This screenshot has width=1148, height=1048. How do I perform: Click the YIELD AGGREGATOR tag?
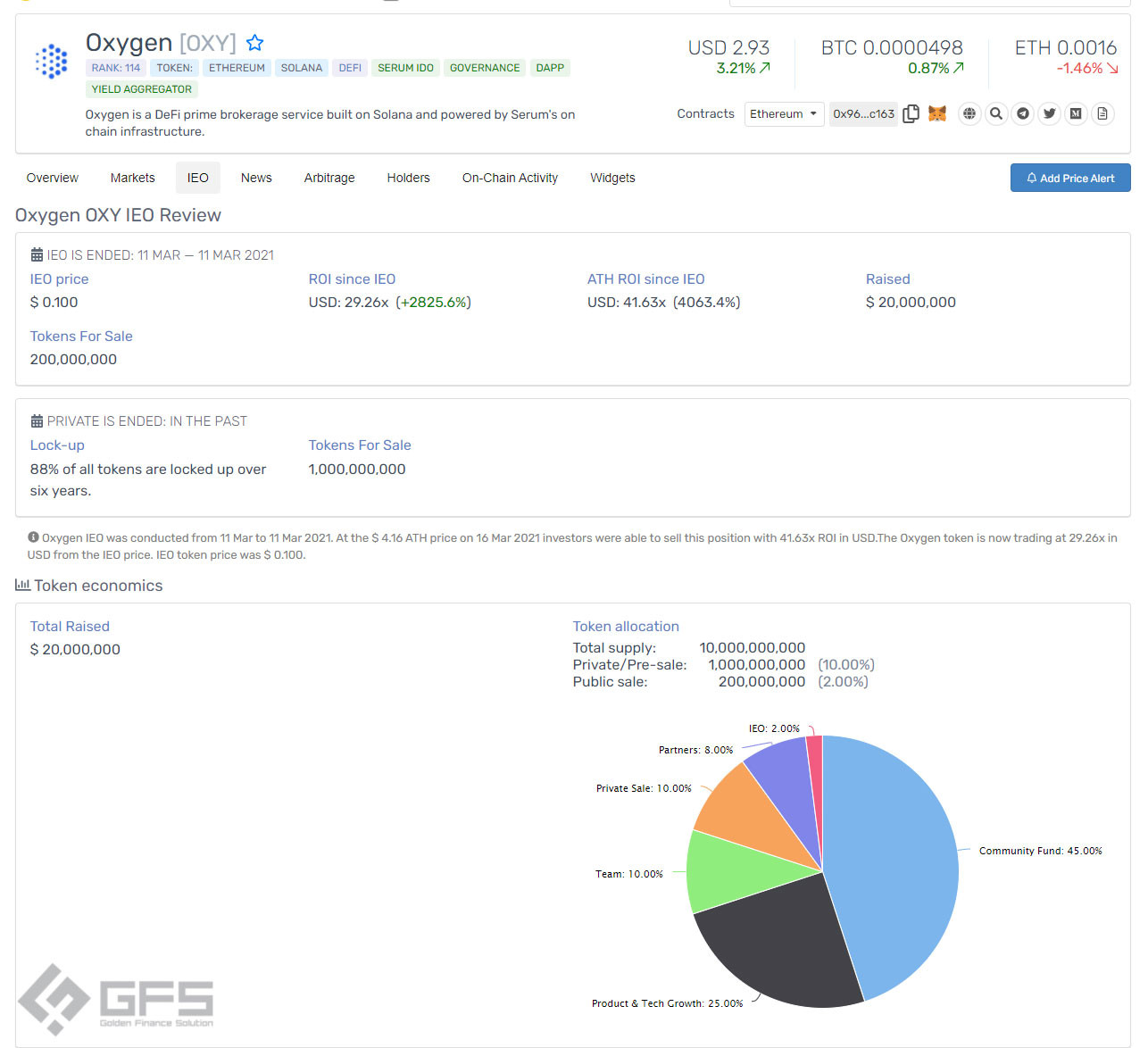[x=142, y=89]
